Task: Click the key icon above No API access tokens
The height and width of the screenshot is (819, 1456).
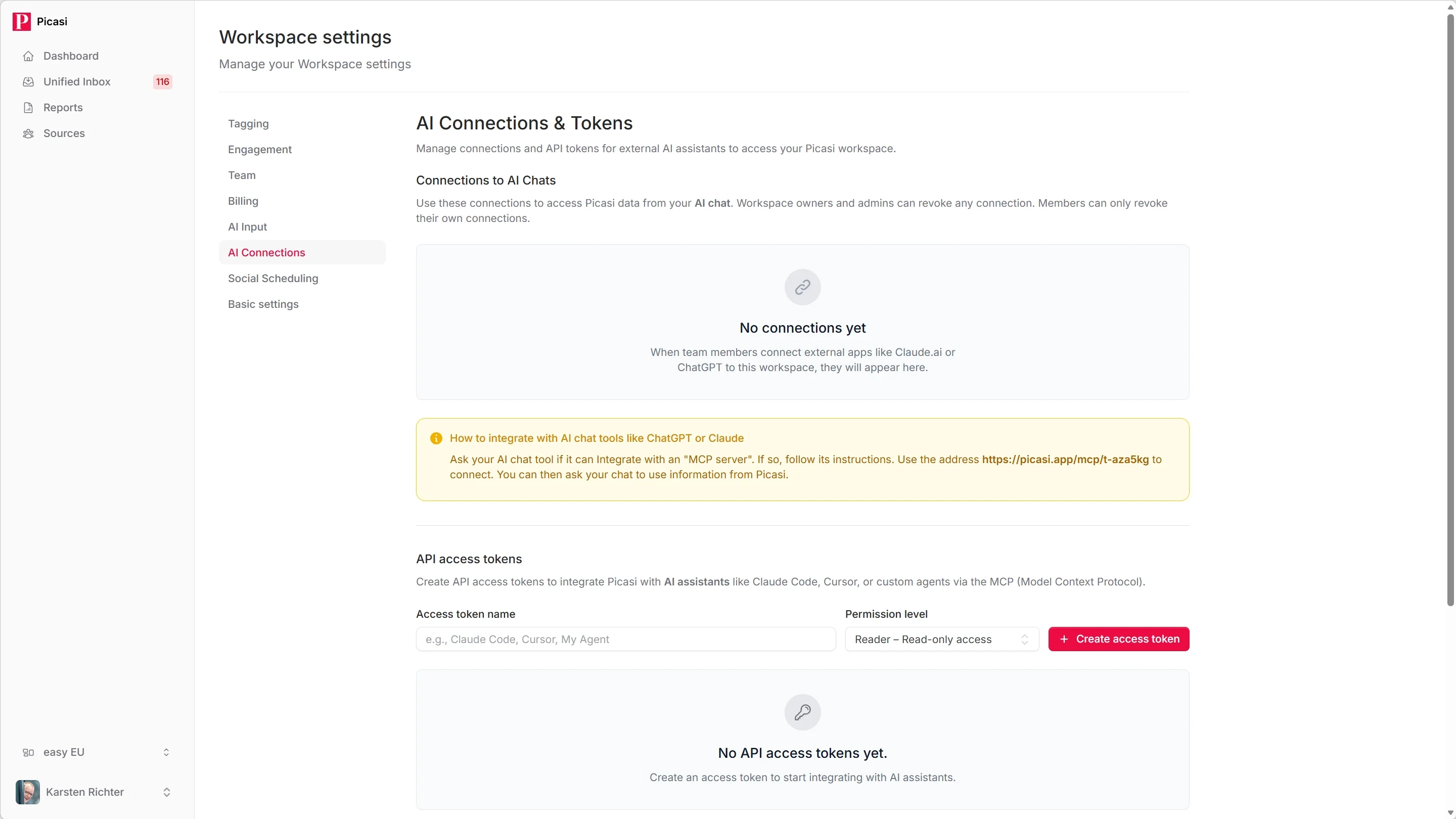Action: [x=803, y=712]
